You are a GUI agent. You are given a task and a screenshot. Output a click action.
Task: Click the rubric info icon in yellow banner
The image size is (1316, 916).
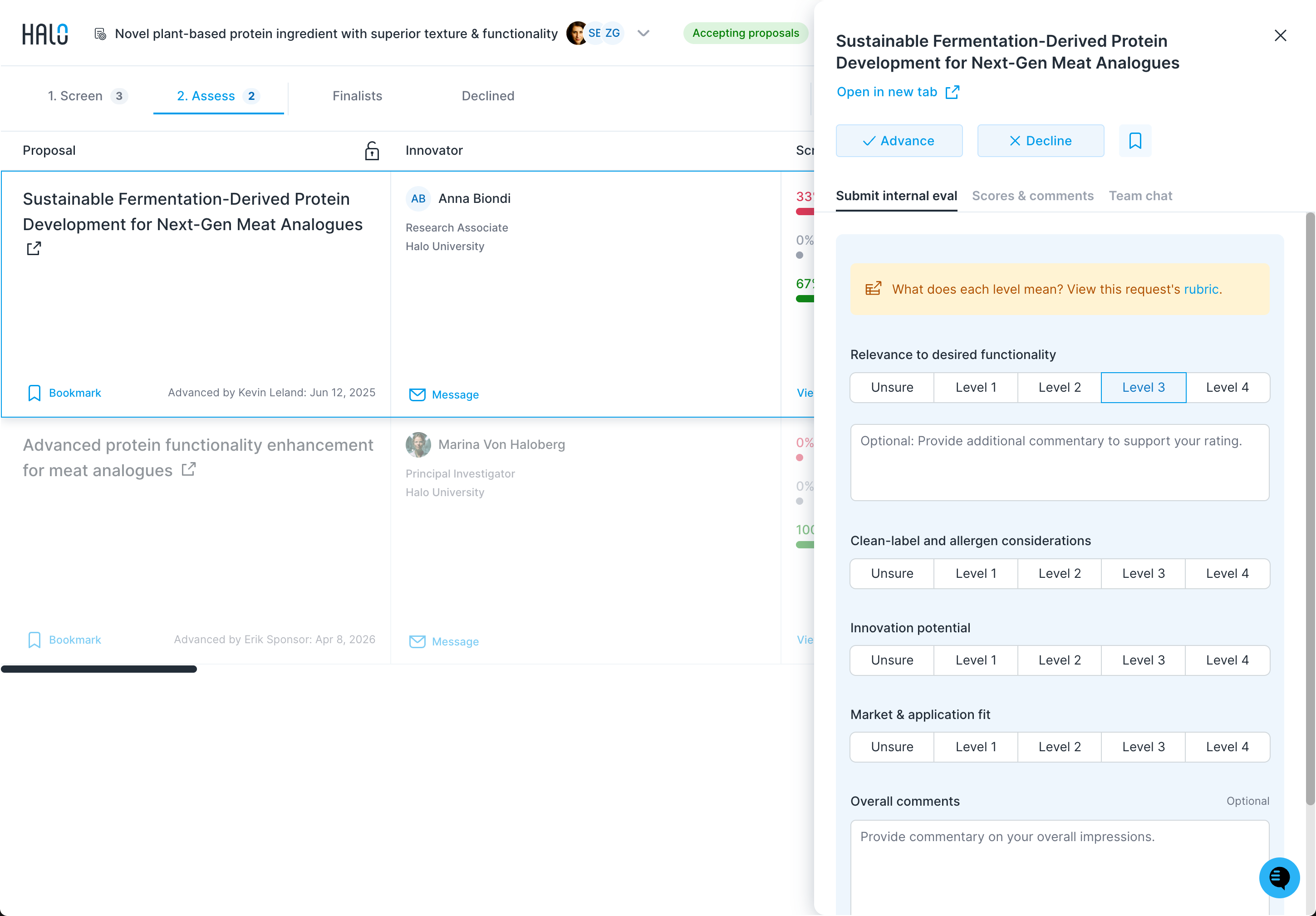(x=873, y=289)
